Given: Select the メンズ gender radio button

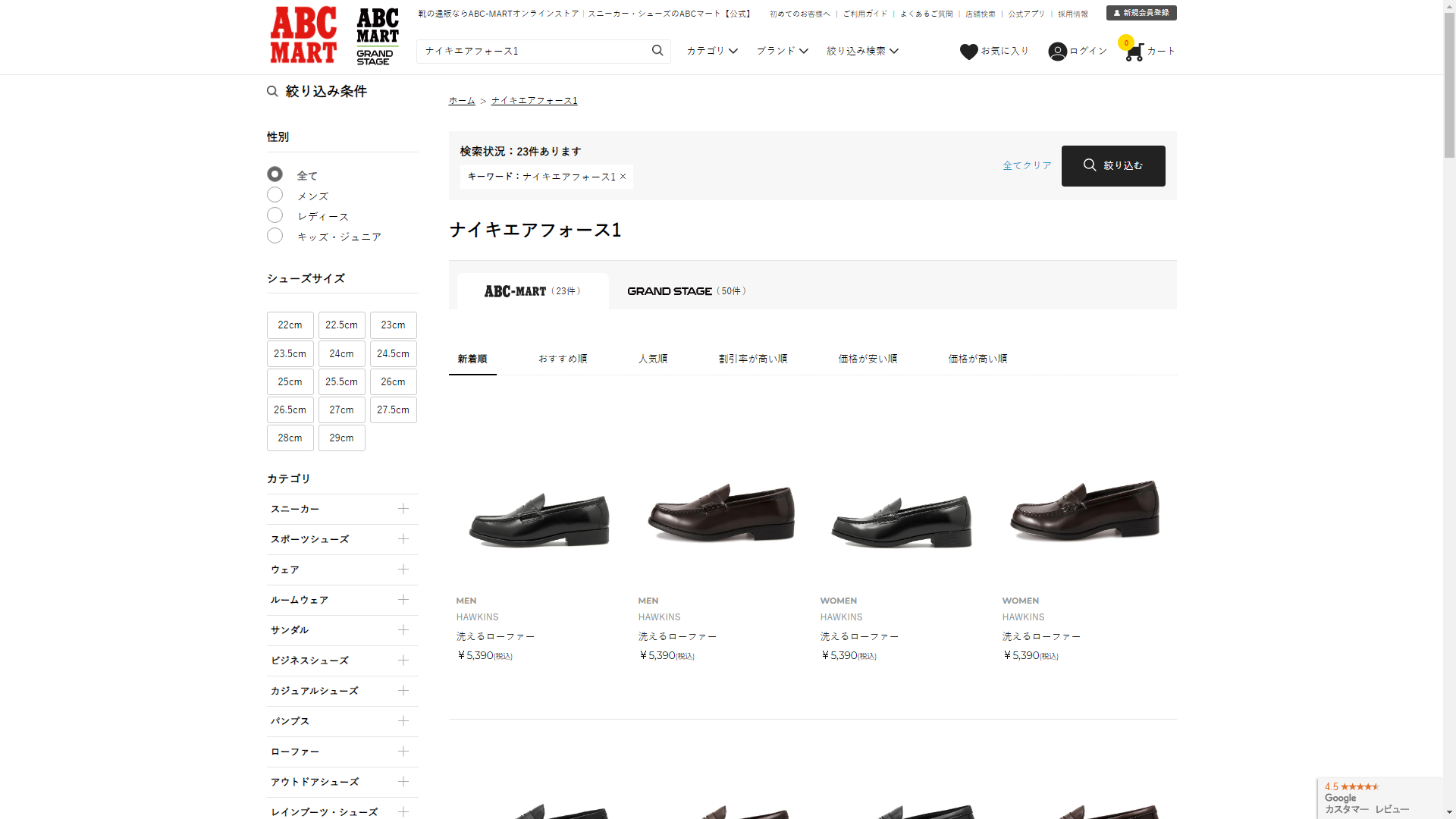Looking at the screenshot, I should [x=275, y=195].
